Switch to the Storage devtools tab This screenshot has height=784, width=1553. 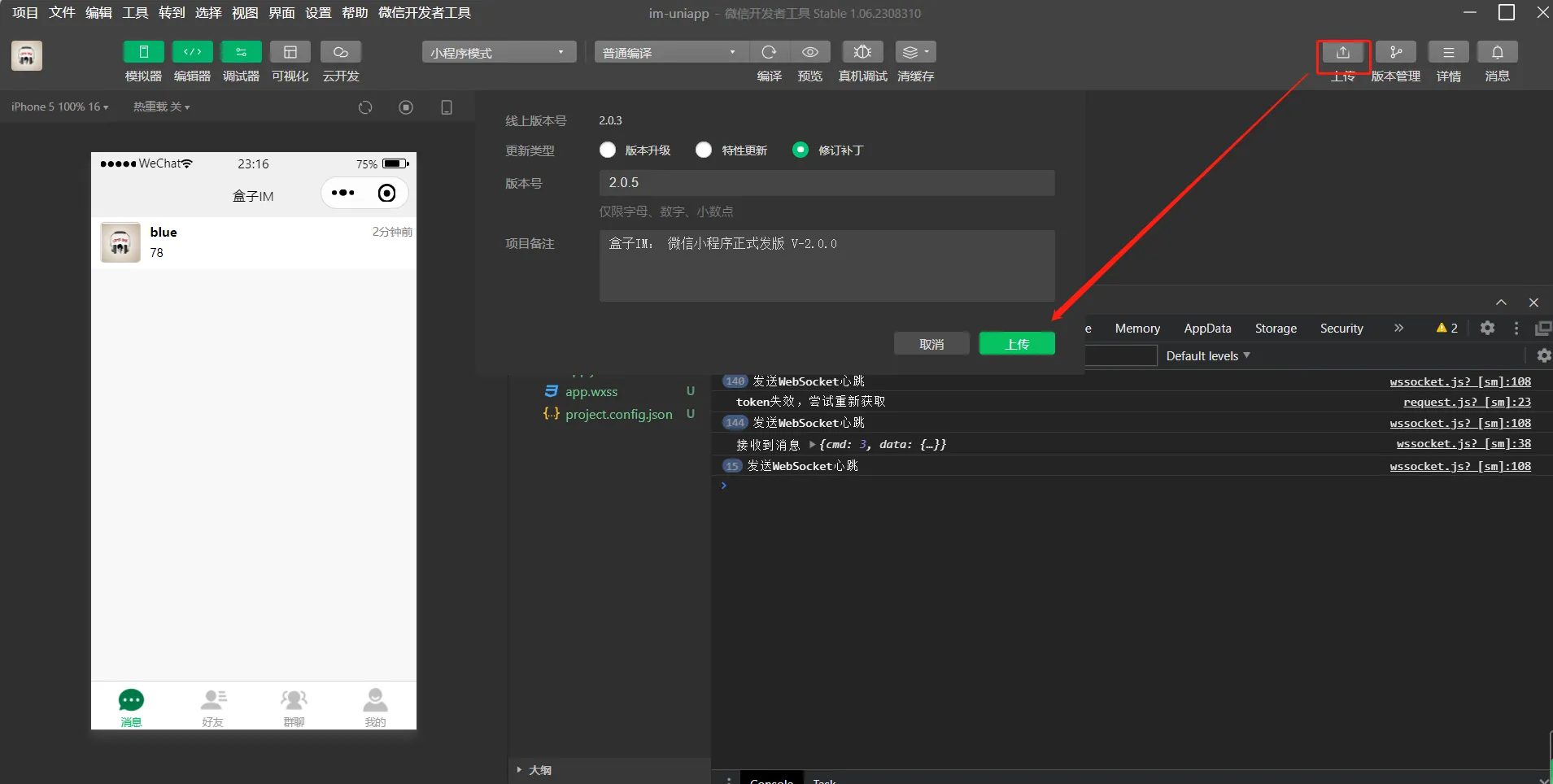tap(1275, 329)
